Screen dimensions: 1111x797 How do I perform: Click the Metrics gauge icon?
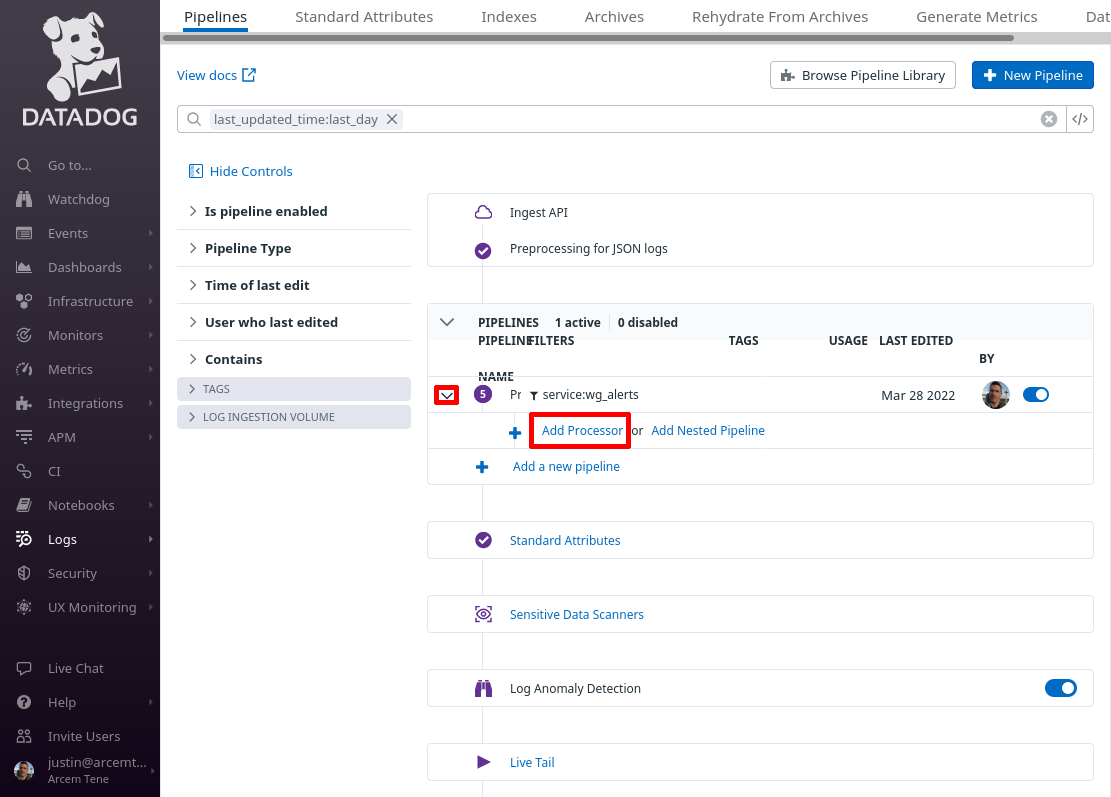24,369
